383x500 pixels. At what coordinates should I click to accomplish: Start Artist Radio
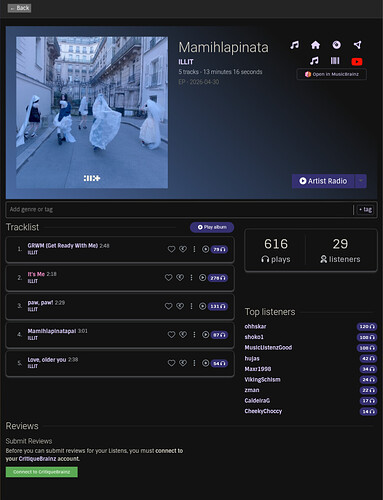[x=323, y=181]
